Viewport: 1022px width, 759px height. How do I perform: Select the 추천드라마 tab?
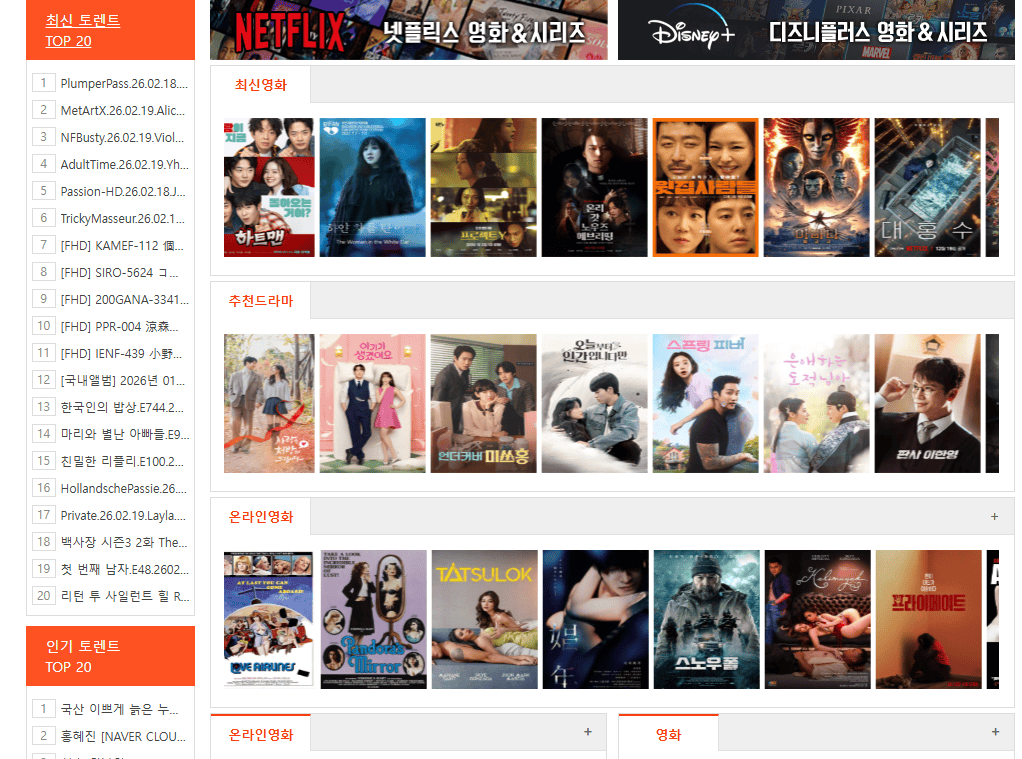261,301
